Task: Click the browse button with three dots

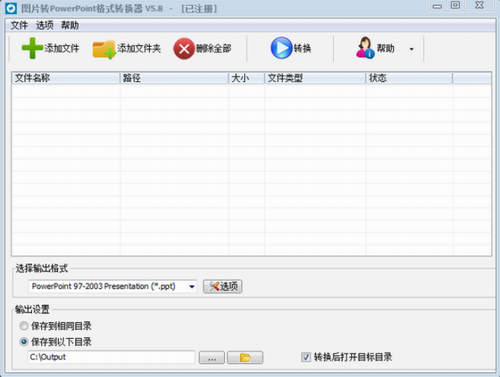Action: 212,358
